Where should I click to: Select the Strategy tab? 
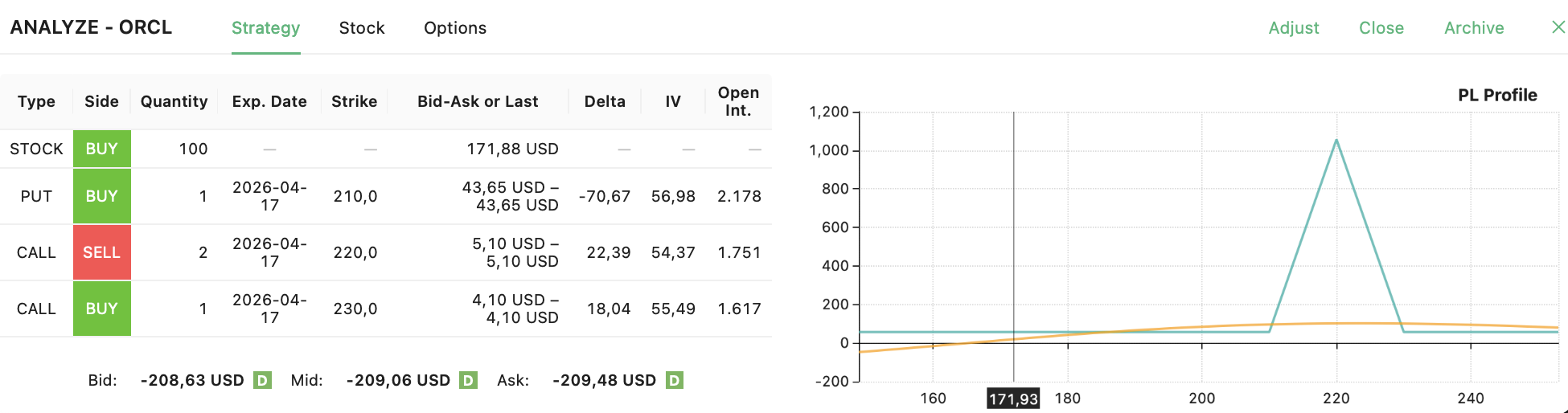coord(265,28)
